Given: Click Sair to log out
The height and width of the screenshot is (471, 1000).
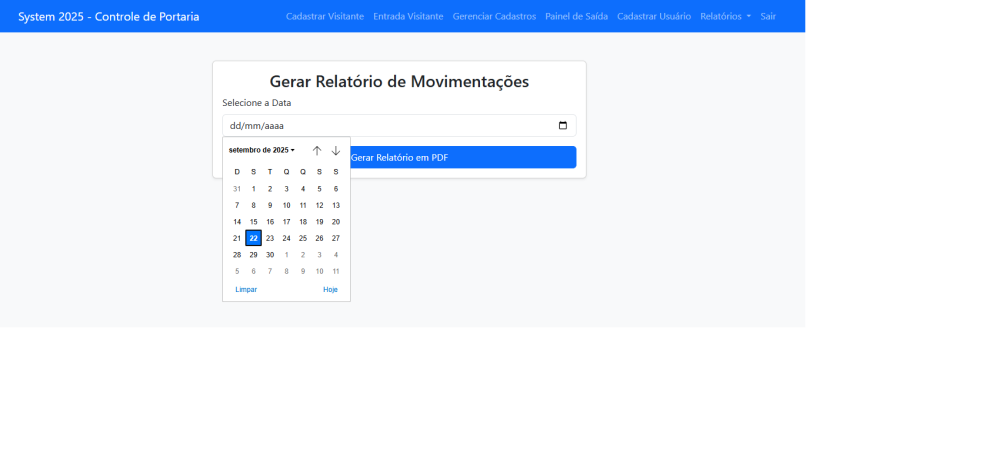Looking at the screenshot, I should click(x=768, y=17).
